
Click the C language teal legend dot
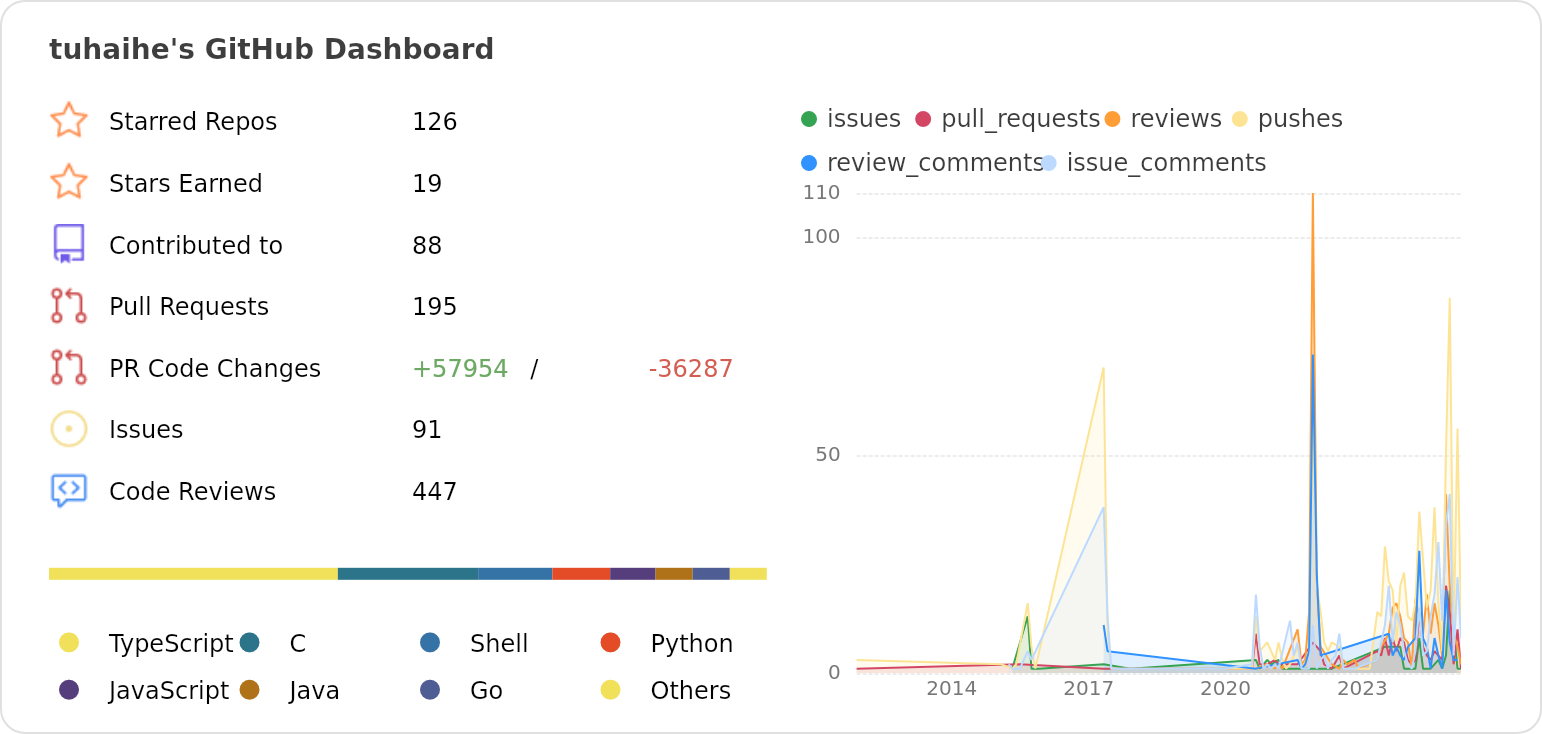pos(250,642)
